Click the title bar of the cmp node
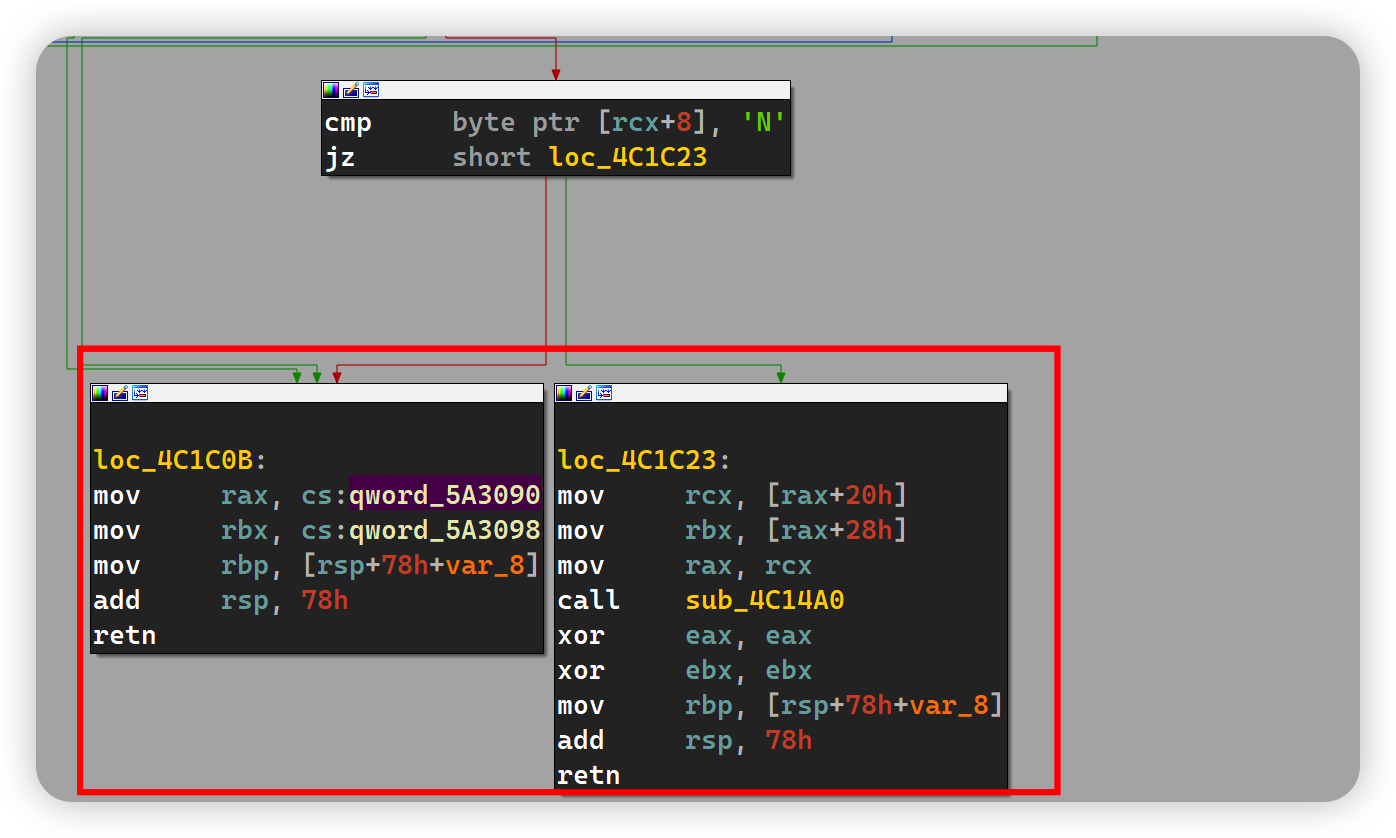This screenshot has width=1396, height=838. 556,90
